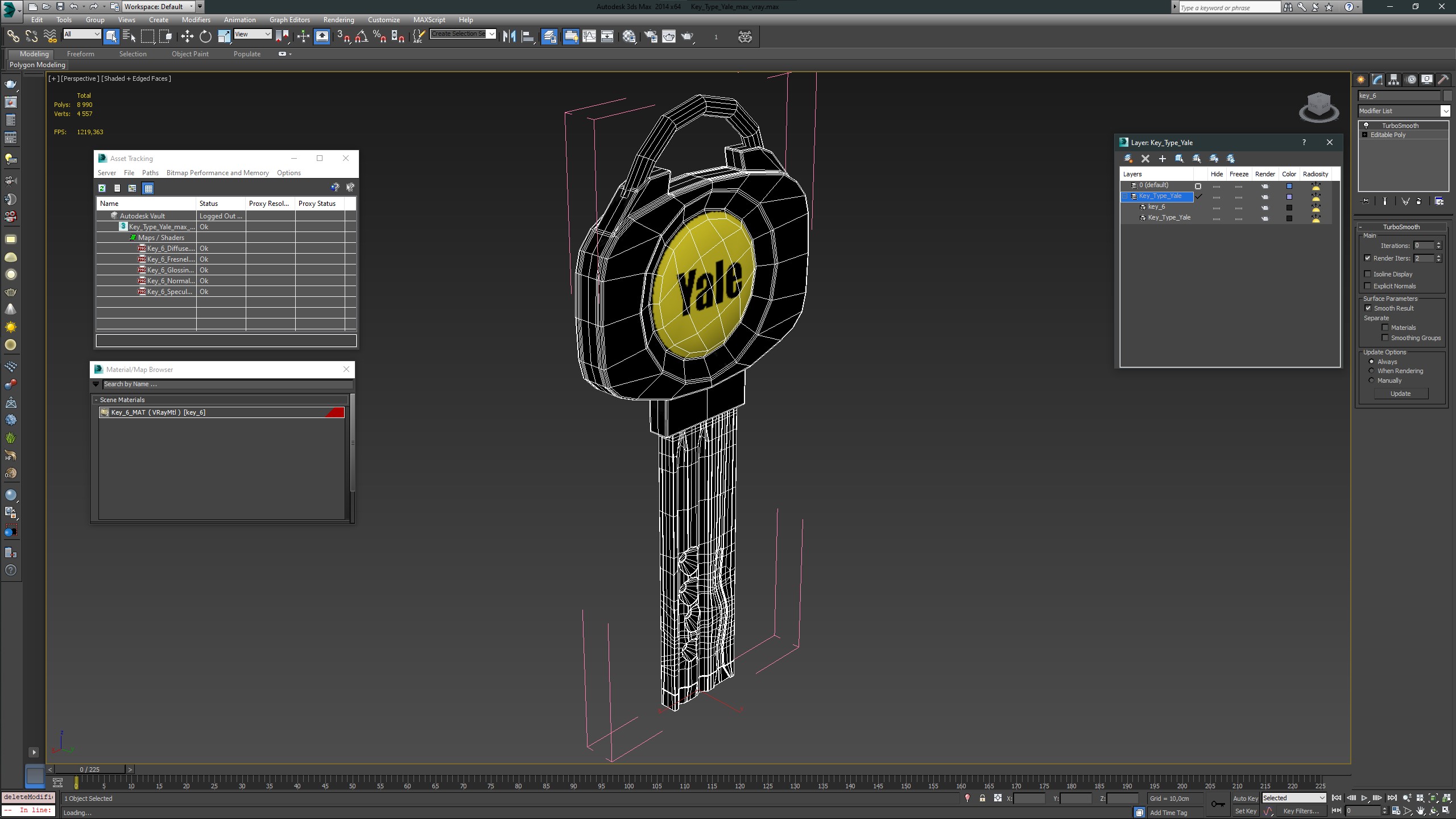
Task: Select the Select and Move tool
Action: click(187, 36)
